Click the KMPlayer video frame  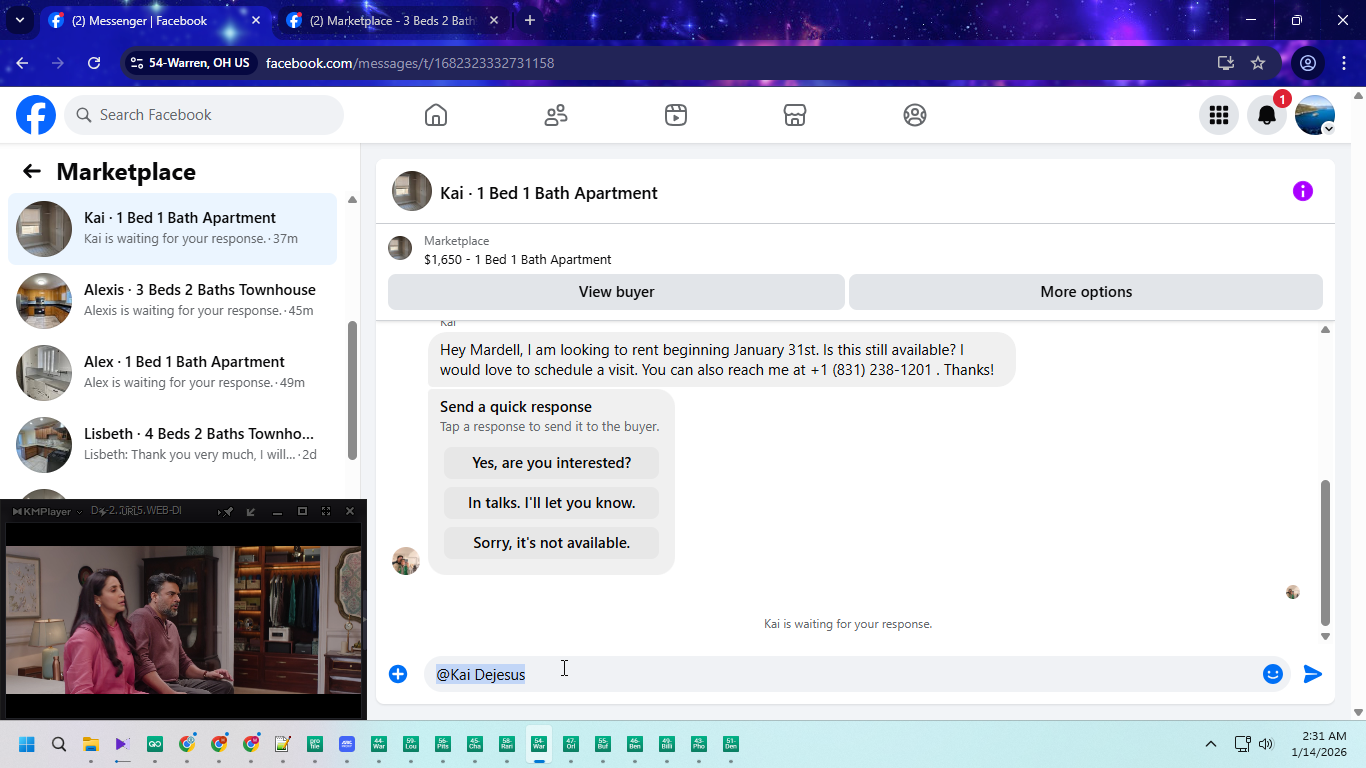(x=184, y=620)
